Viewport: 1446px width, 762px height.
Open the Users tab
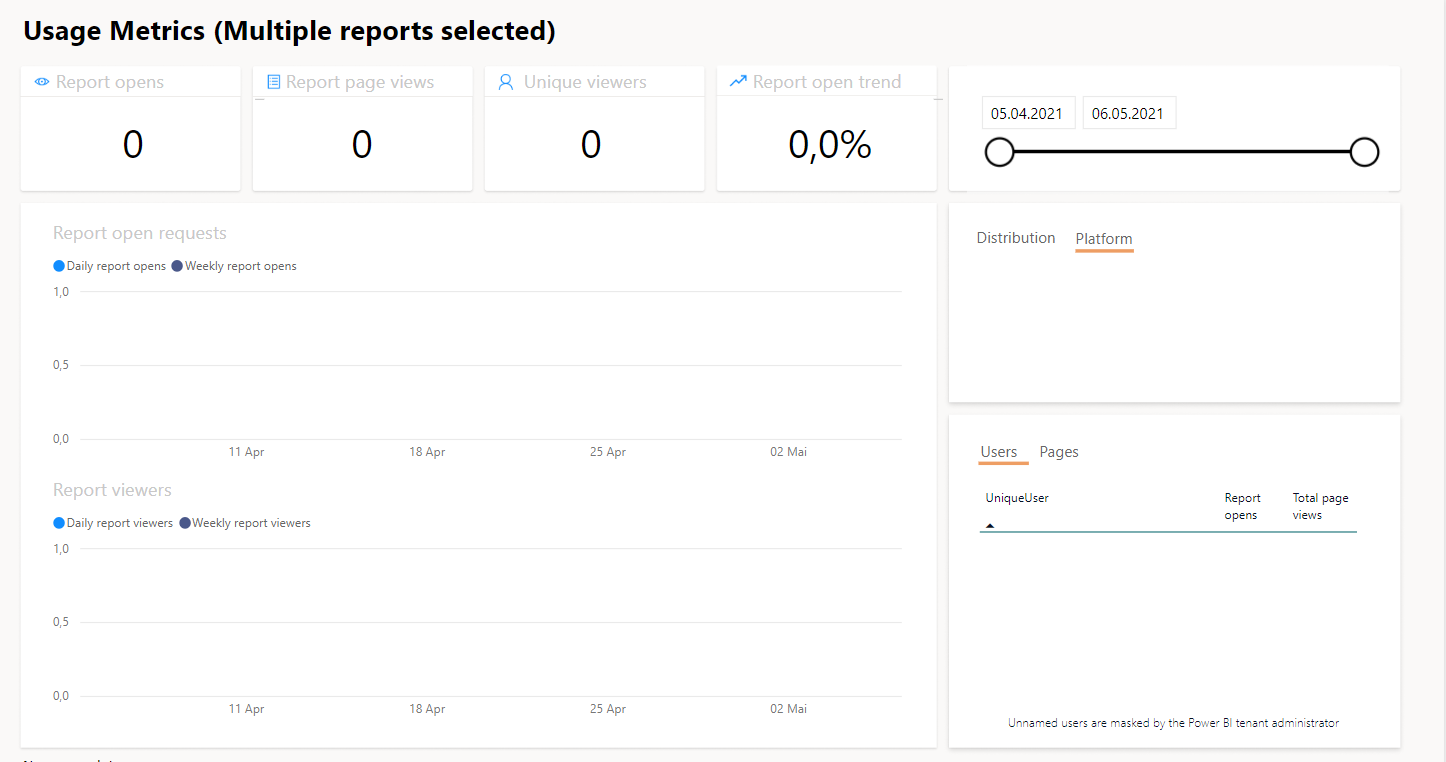pos(999,452)
